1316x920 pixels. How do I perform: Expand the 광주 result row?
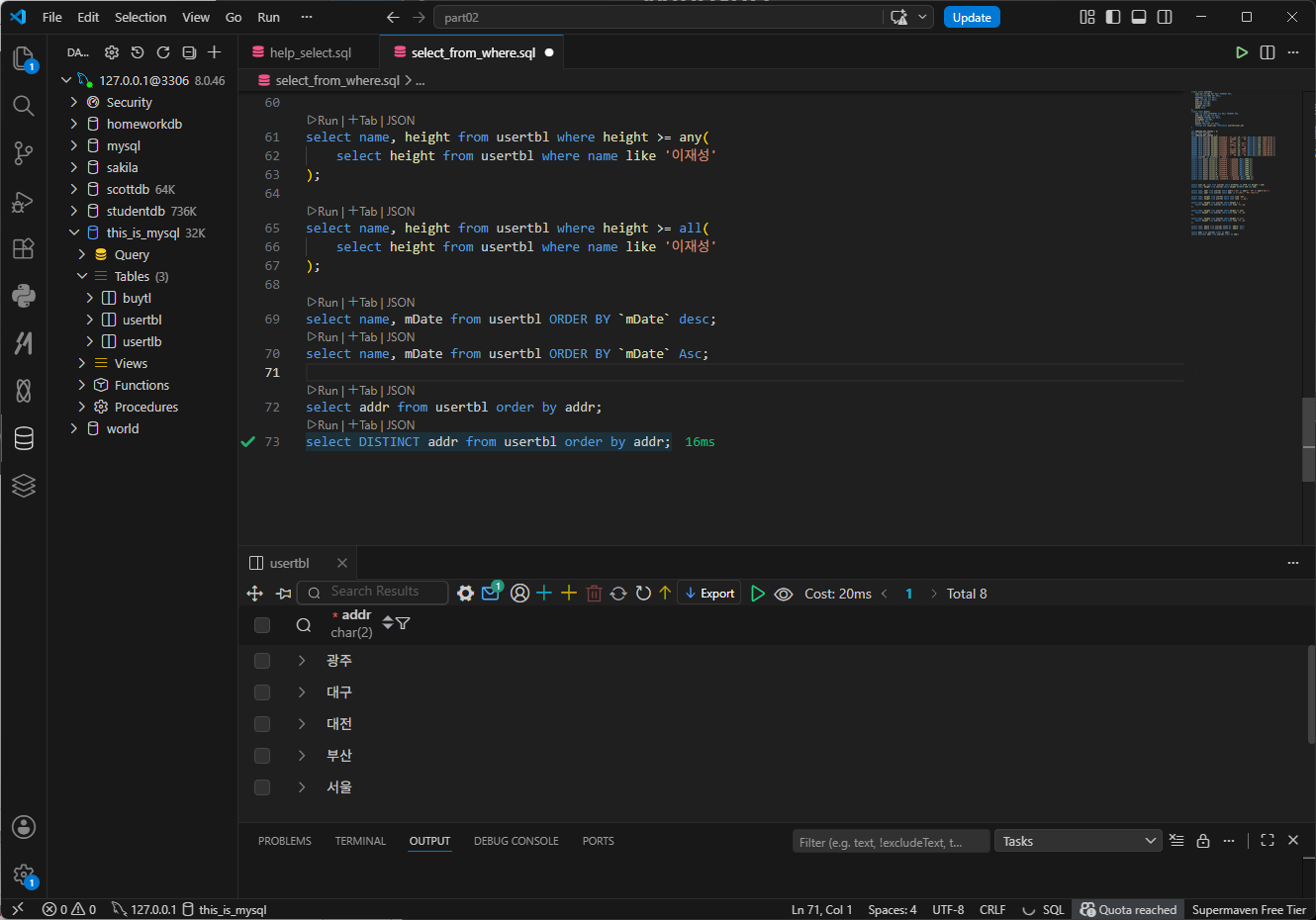(x=302, y=661)
